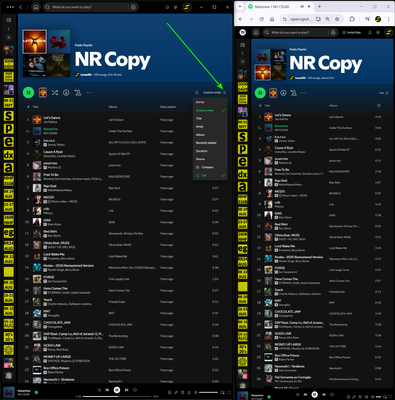Open tab search dropdown in browser
Screen dimensions: 395x400
(240, 6)
